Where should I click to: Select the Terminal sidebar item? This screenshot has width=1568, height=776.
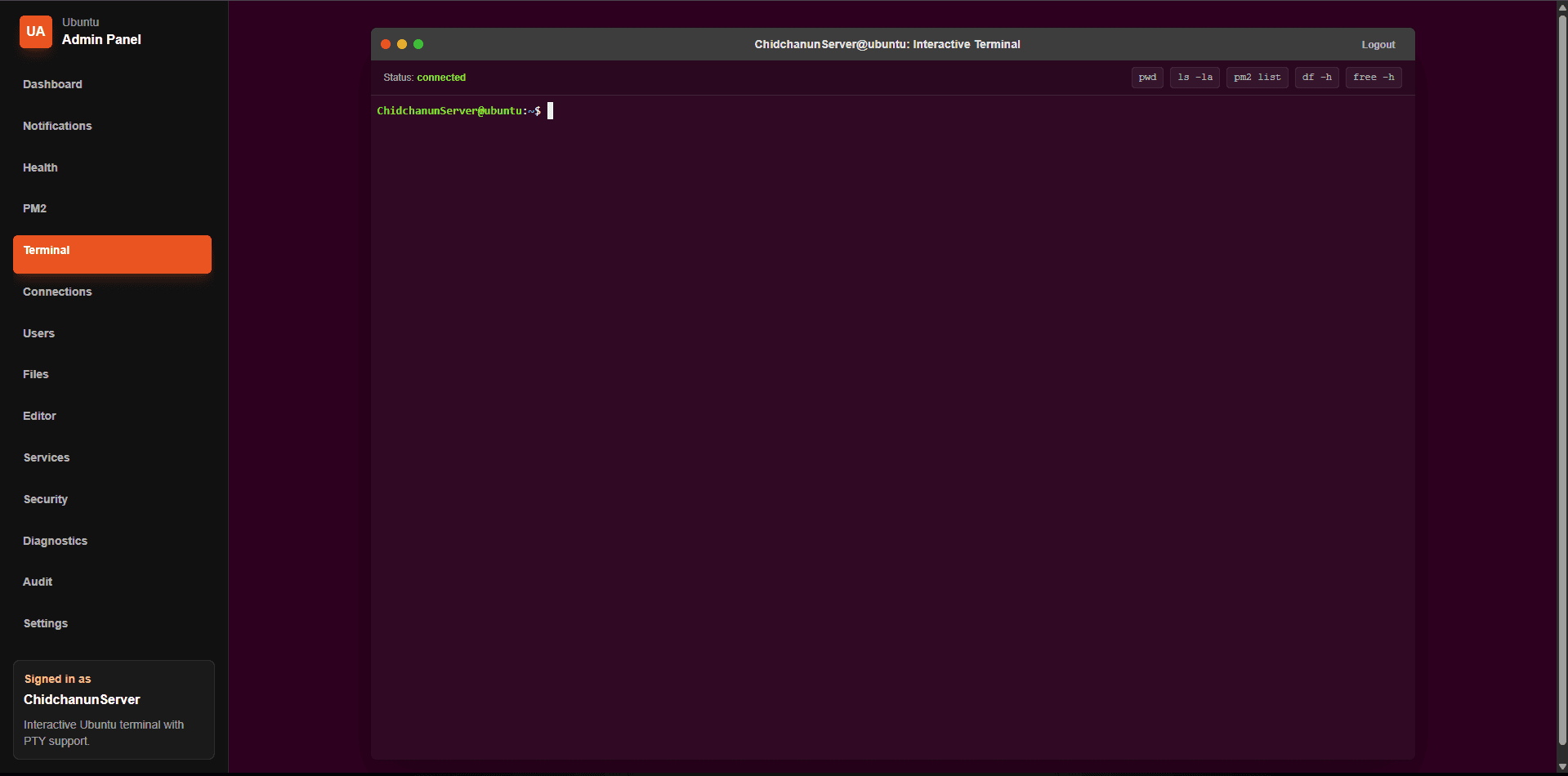[112, 254]
